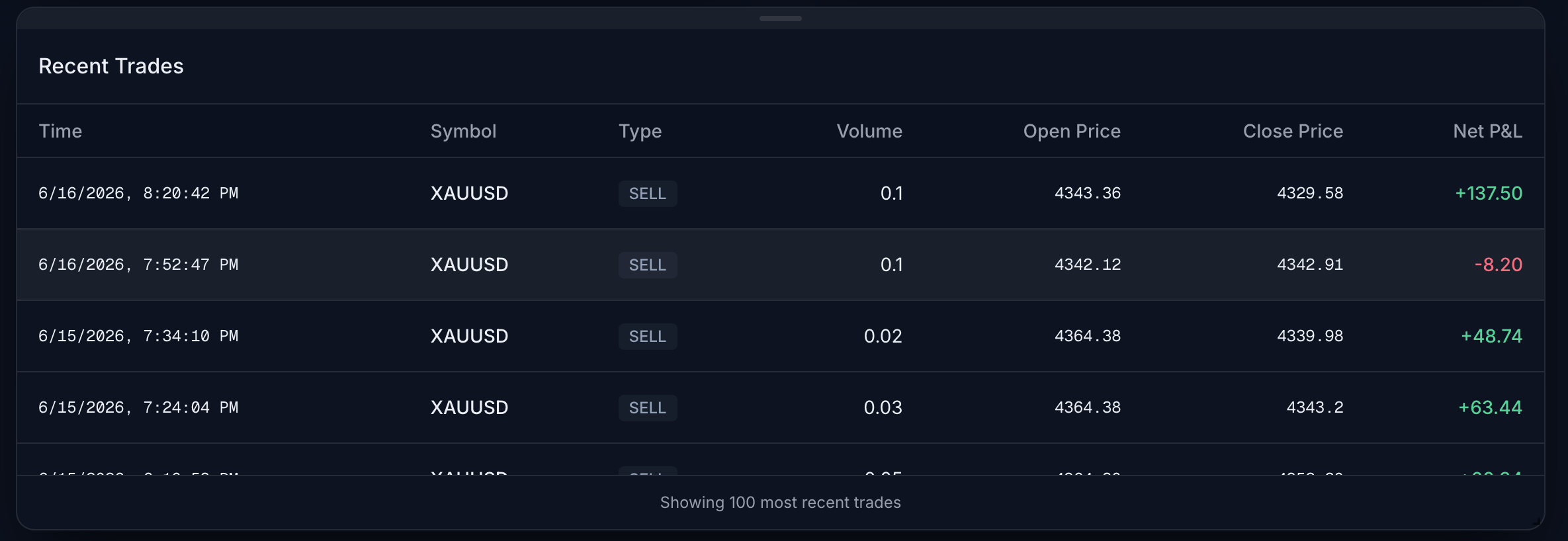Click XAUUSD symbol in the 7:52:47 PM row
The image size is (1568, 541).
coord(469,265)
